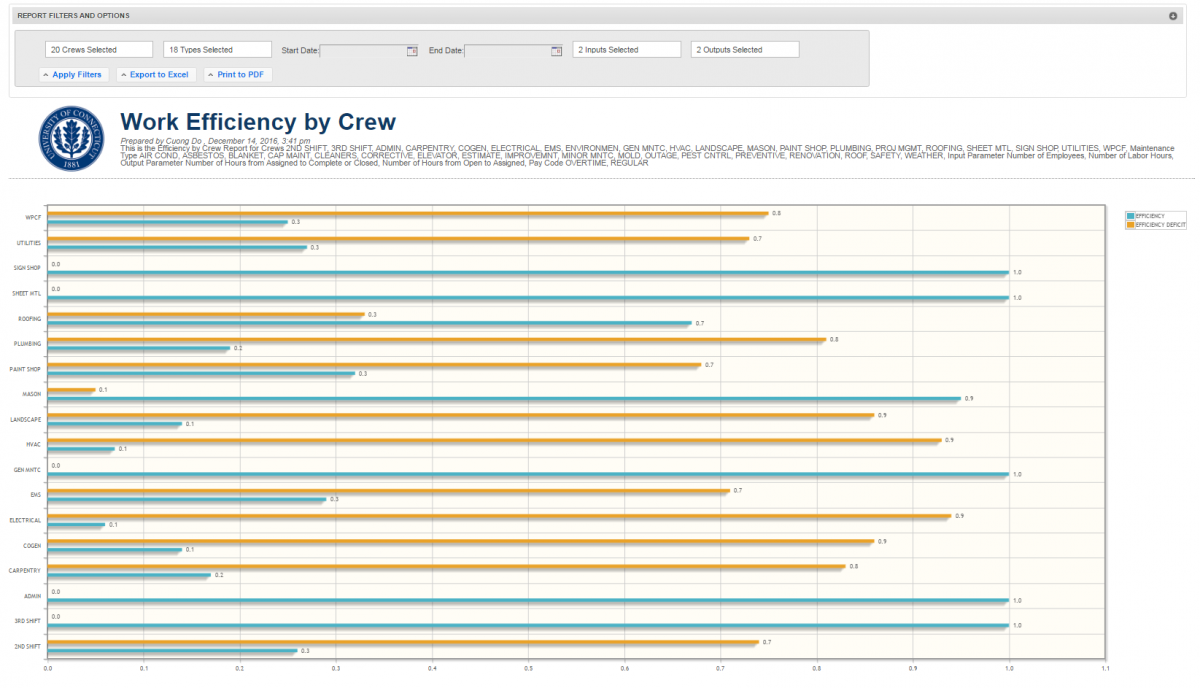
Task: Open the End Date calendar picker icon
Action: [556, 50]
